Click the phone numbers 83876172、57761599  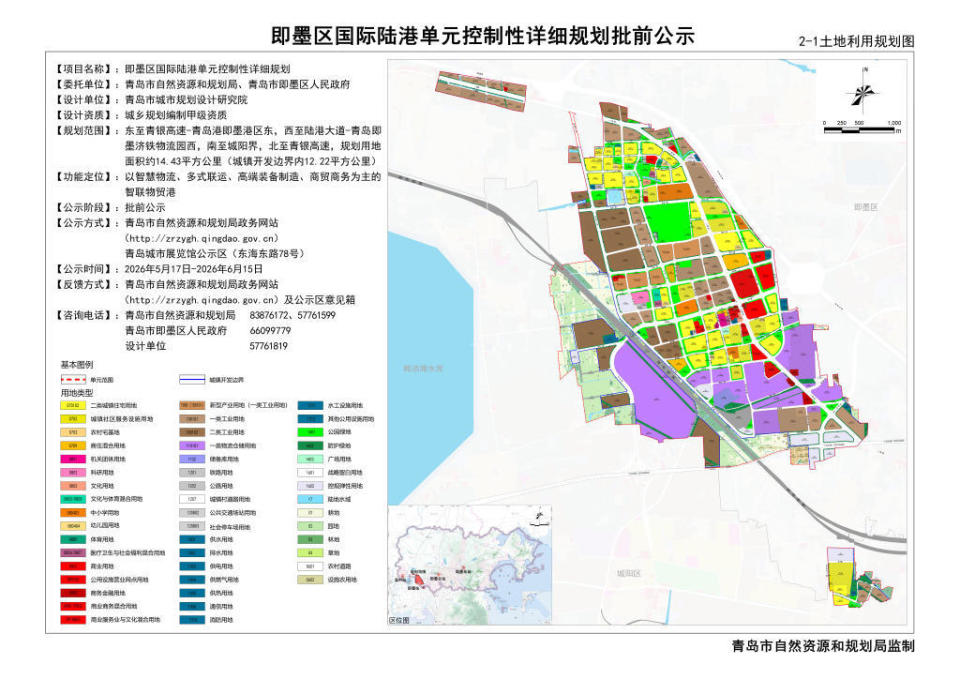click(x=293, y=315)
